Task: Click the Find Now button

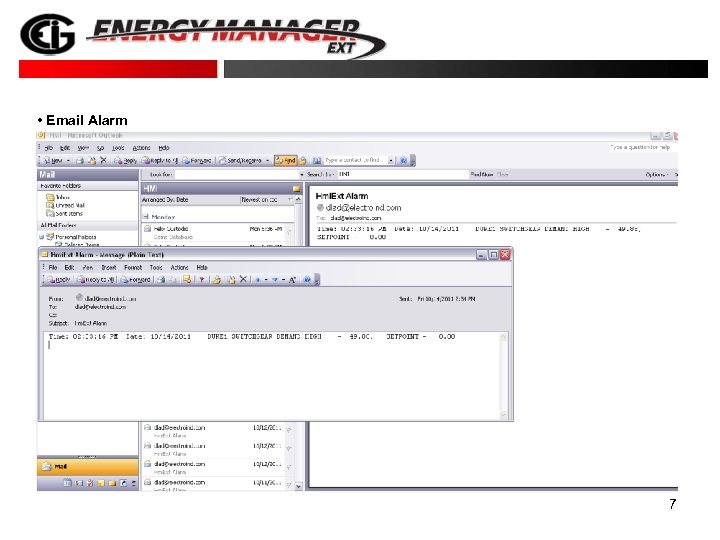Action: click(482, 174)
